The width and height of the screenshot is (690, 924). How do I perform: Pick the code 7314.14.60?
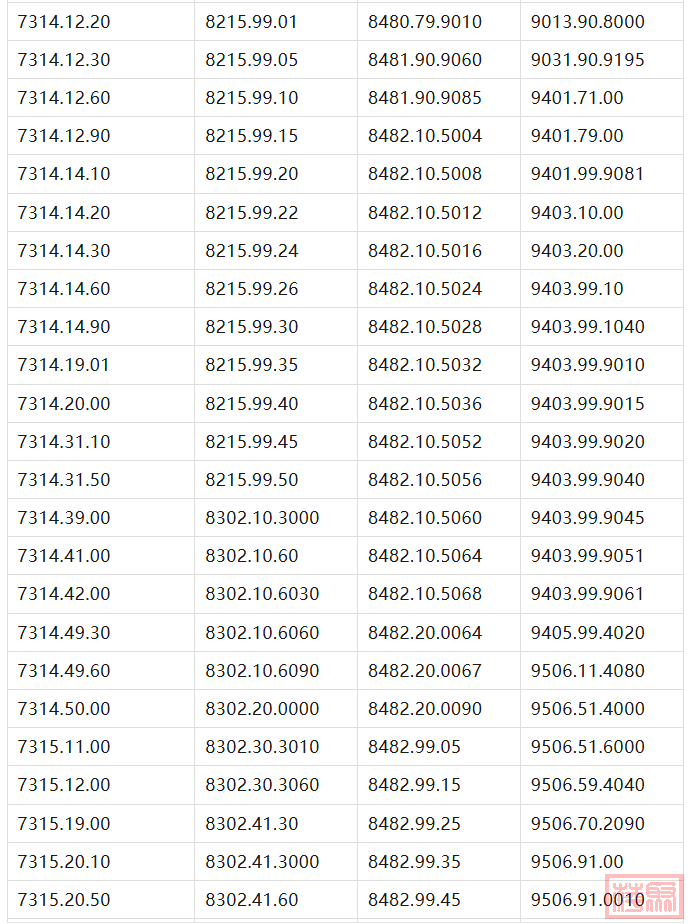coord(64,289)
